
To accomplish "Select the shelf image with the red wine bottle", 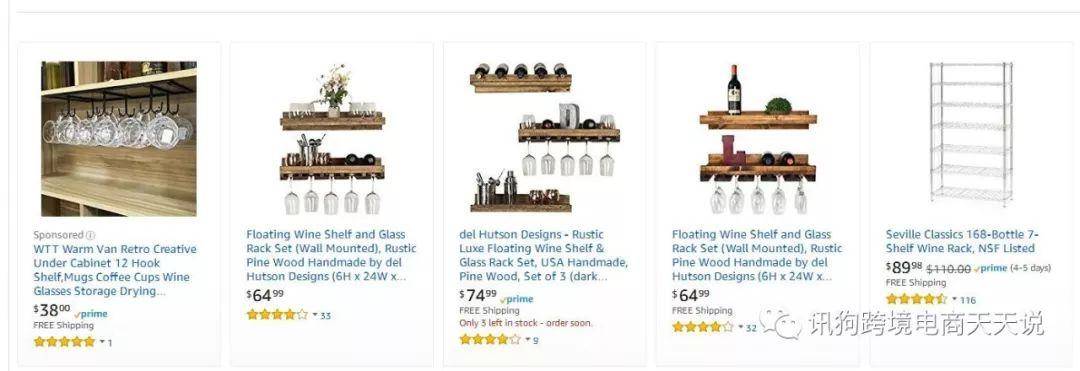I will pos(758,140).
